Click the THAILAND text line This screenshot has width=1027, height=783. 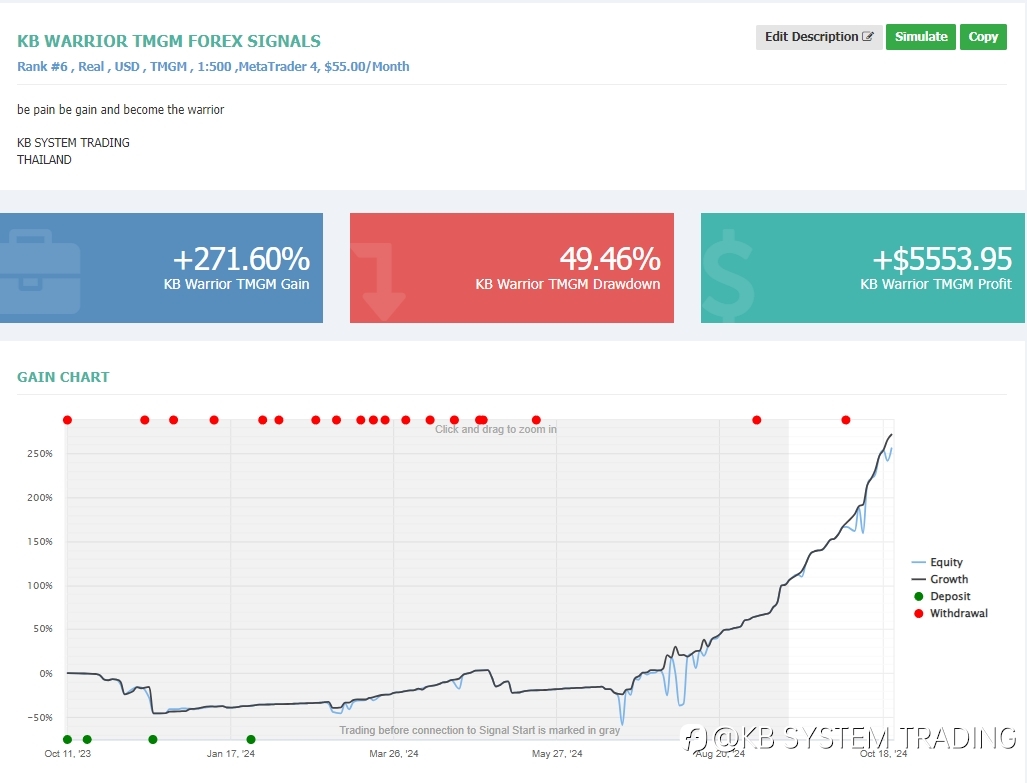[45, 160]
